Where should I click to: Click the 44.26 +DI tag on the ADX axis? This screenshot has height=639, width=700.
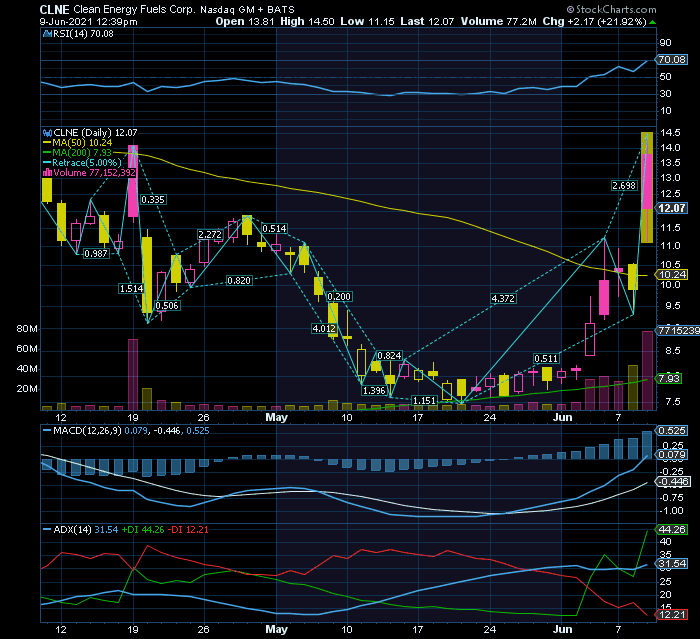pyautogui.click(x=672, y=530)
